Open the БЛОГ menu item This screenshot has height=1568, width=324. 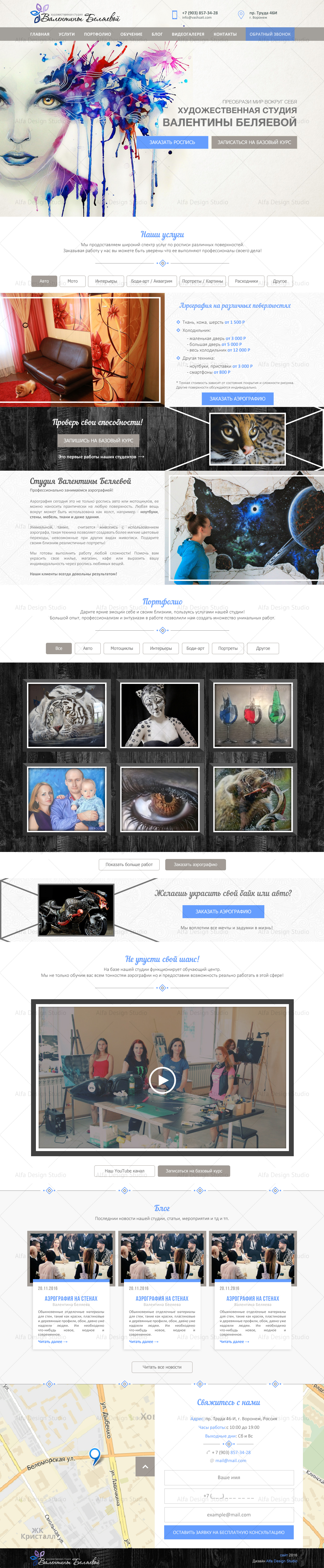pyautogui.click(x=157, y=34)
